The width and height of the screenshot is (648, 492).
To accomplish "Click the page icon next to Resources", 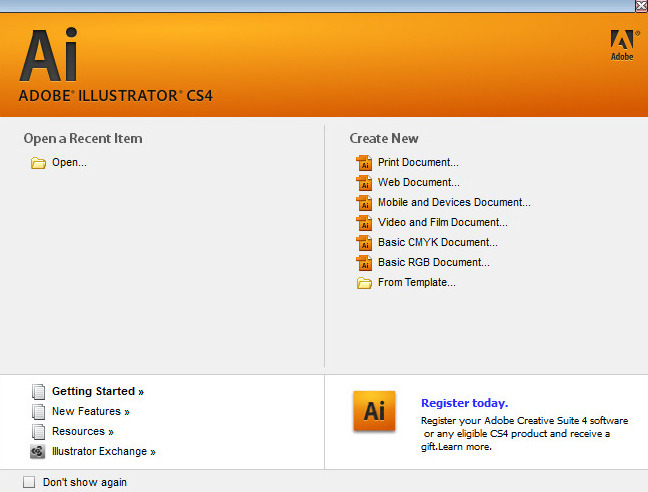I will point(38,432).
